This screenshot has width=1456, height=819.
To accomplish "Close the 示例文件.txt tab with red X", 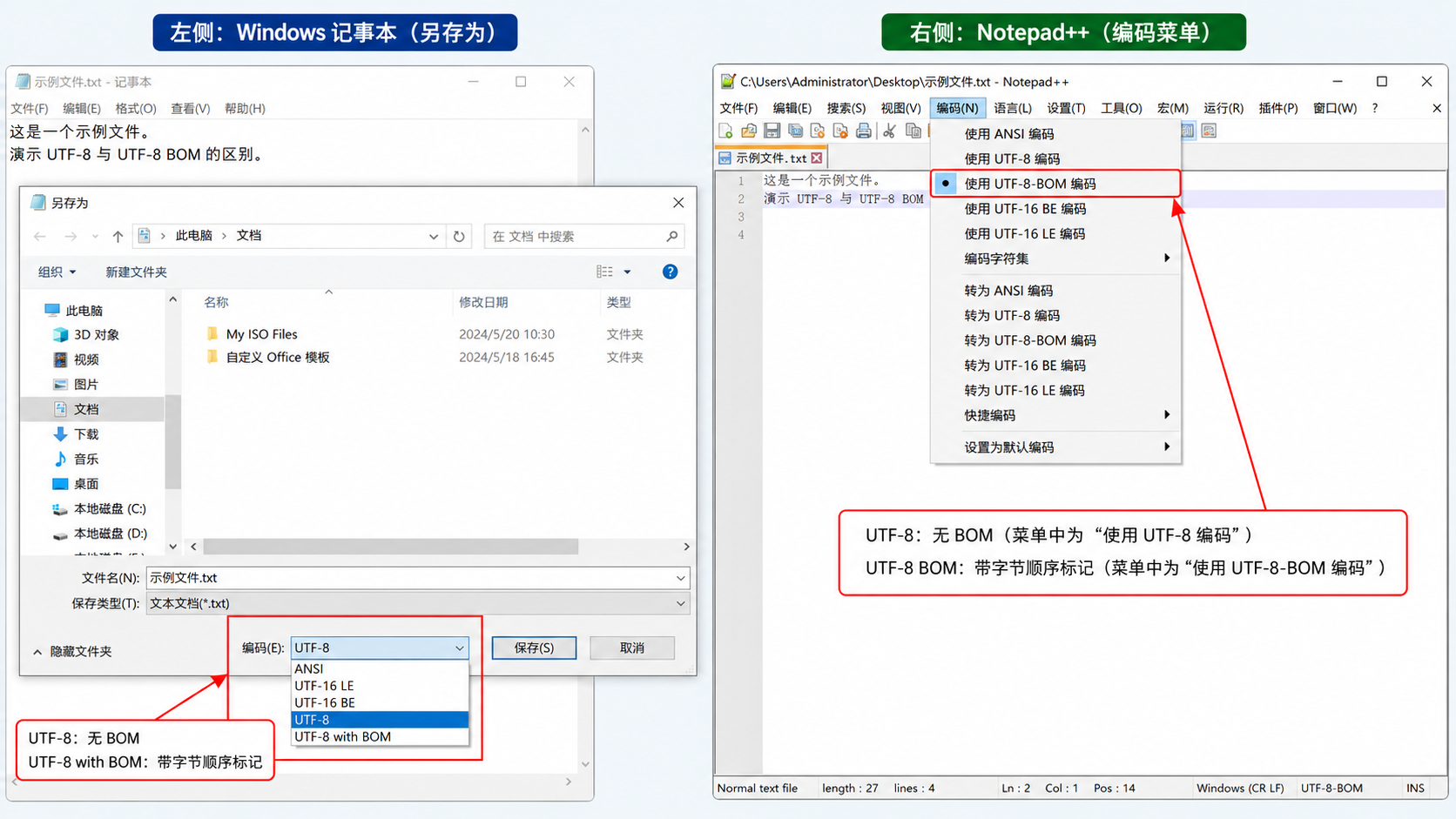I will [817, 158].
